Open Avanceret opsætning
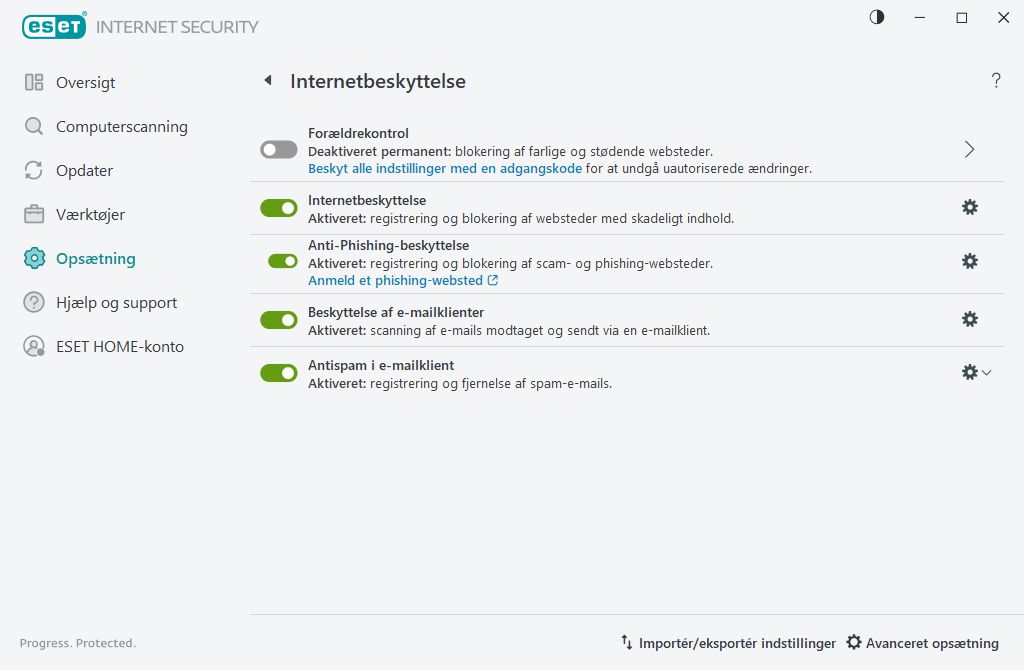 (x=922, y=643)
